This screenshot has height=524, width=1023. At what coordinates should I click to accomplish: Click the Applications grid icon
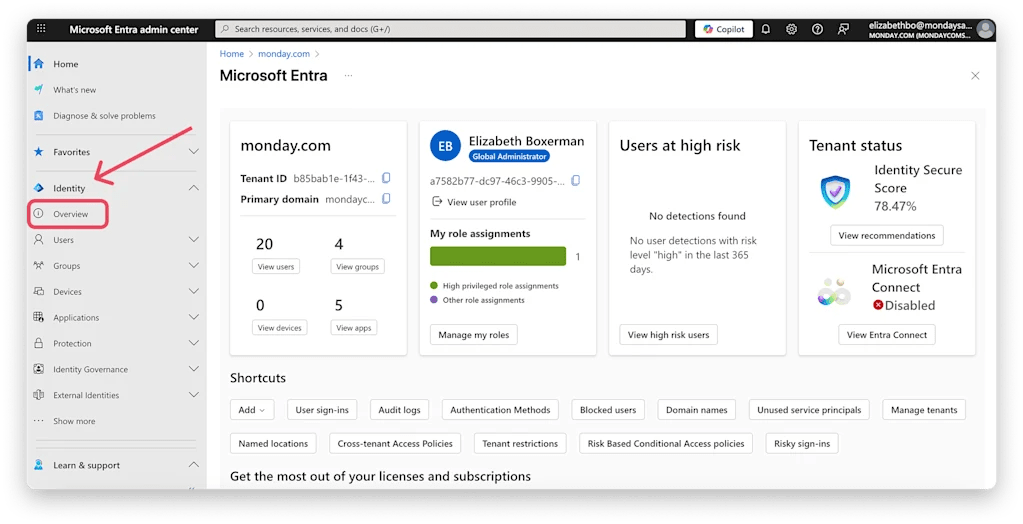coord(38,317)
